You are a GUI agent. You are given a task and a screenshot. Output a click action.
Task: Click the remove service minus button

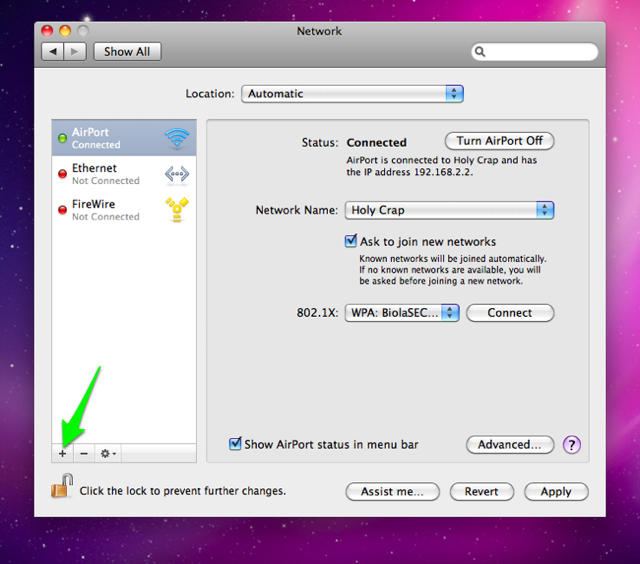(x=84, y=453)
